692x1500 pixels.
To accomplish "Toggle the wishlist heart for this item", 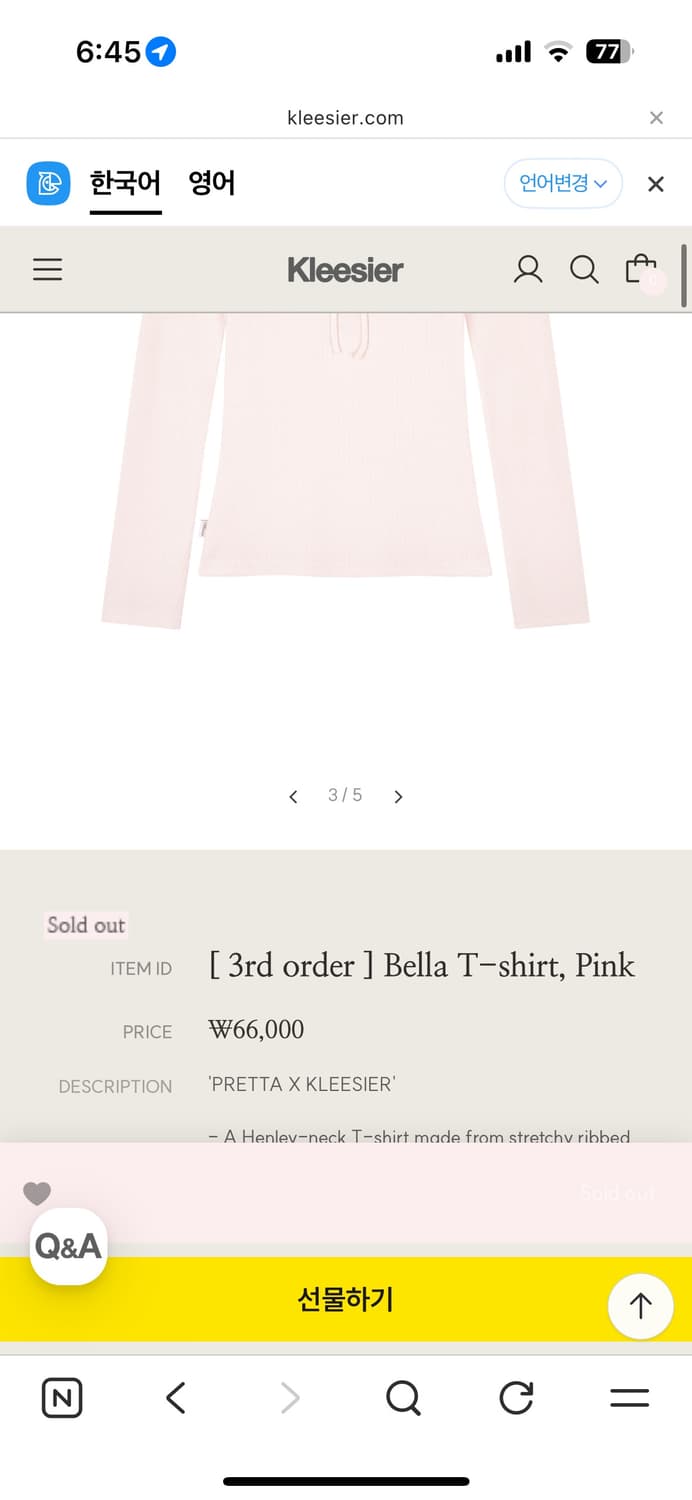I will [x=37, y=1193].
